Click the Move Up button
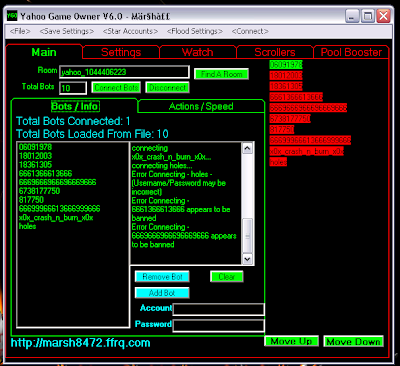Viewport: 400px width, 366px height. tap(291, 341)
